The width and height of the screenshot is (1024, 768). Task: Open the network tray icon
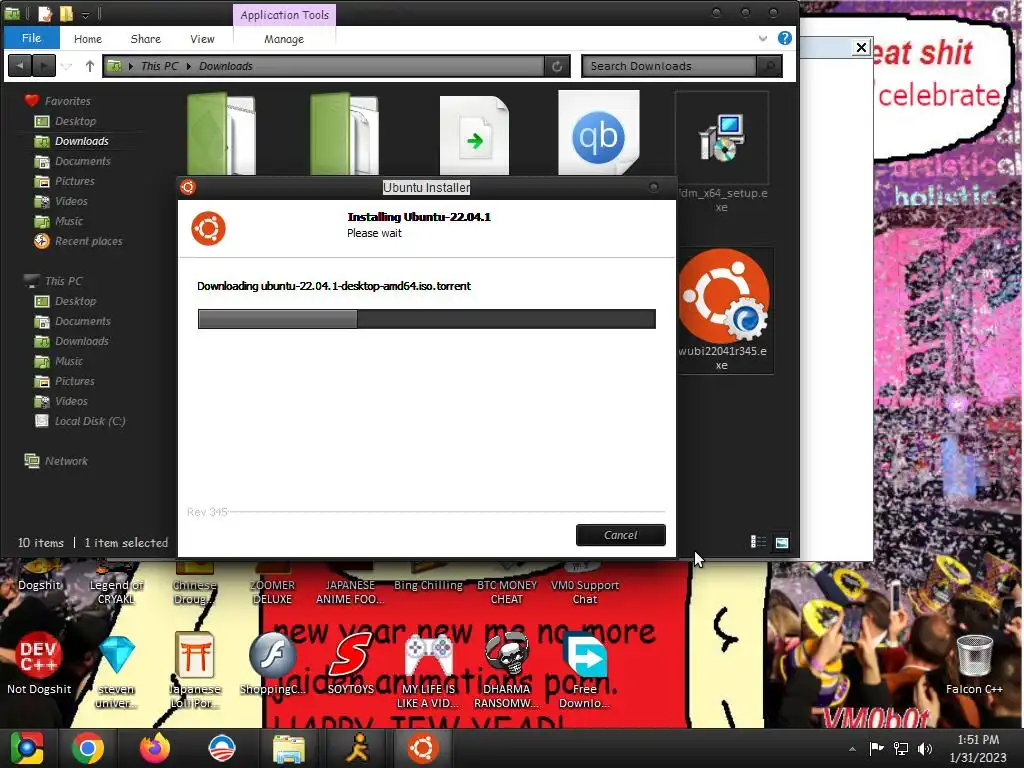pyautogui.click(x=901, y=749)
